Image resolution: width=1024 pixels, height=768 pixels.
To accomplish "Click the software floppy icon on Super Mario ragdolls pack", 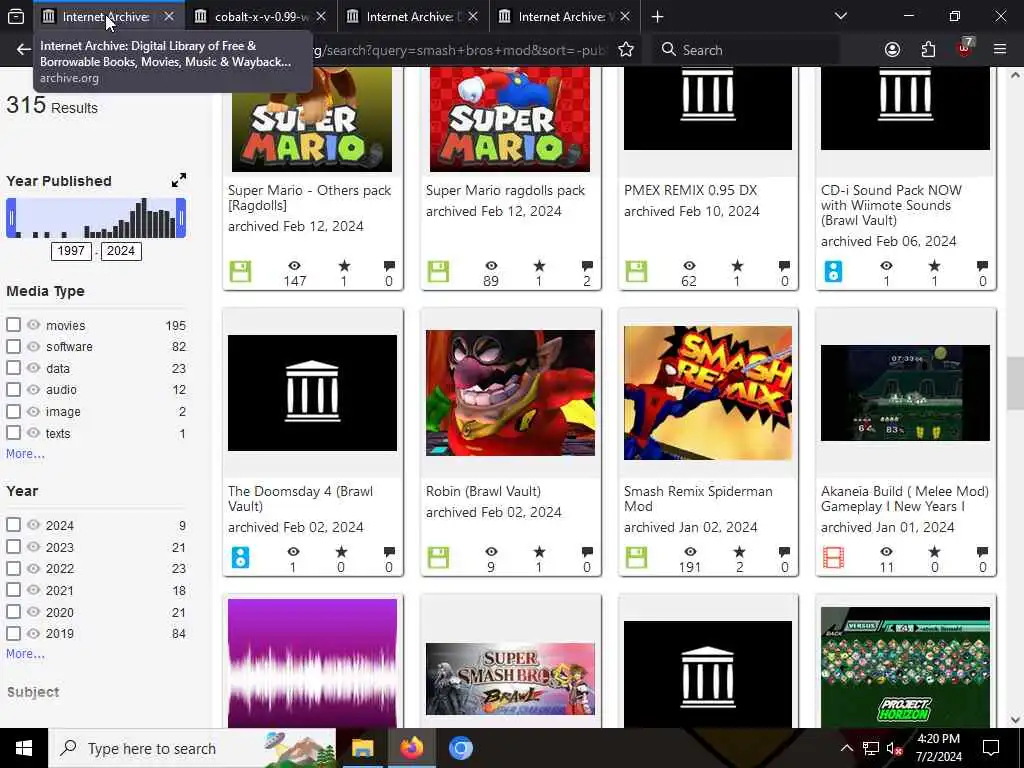I will click(x=438, y=271).
